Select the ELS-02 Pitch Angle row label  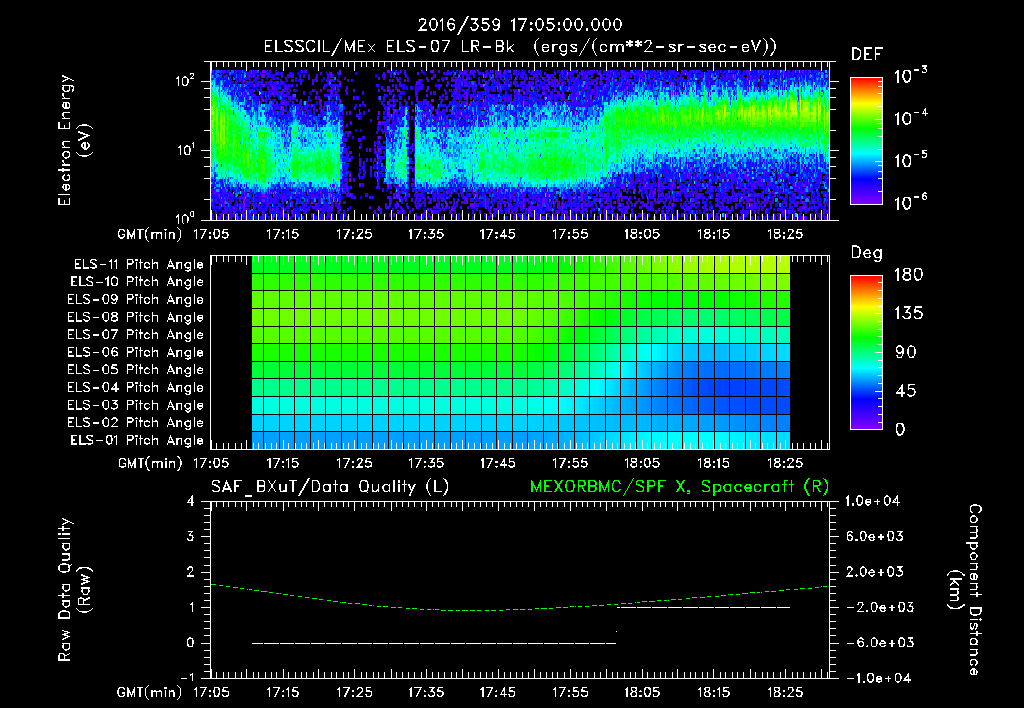tap(136, 423)
